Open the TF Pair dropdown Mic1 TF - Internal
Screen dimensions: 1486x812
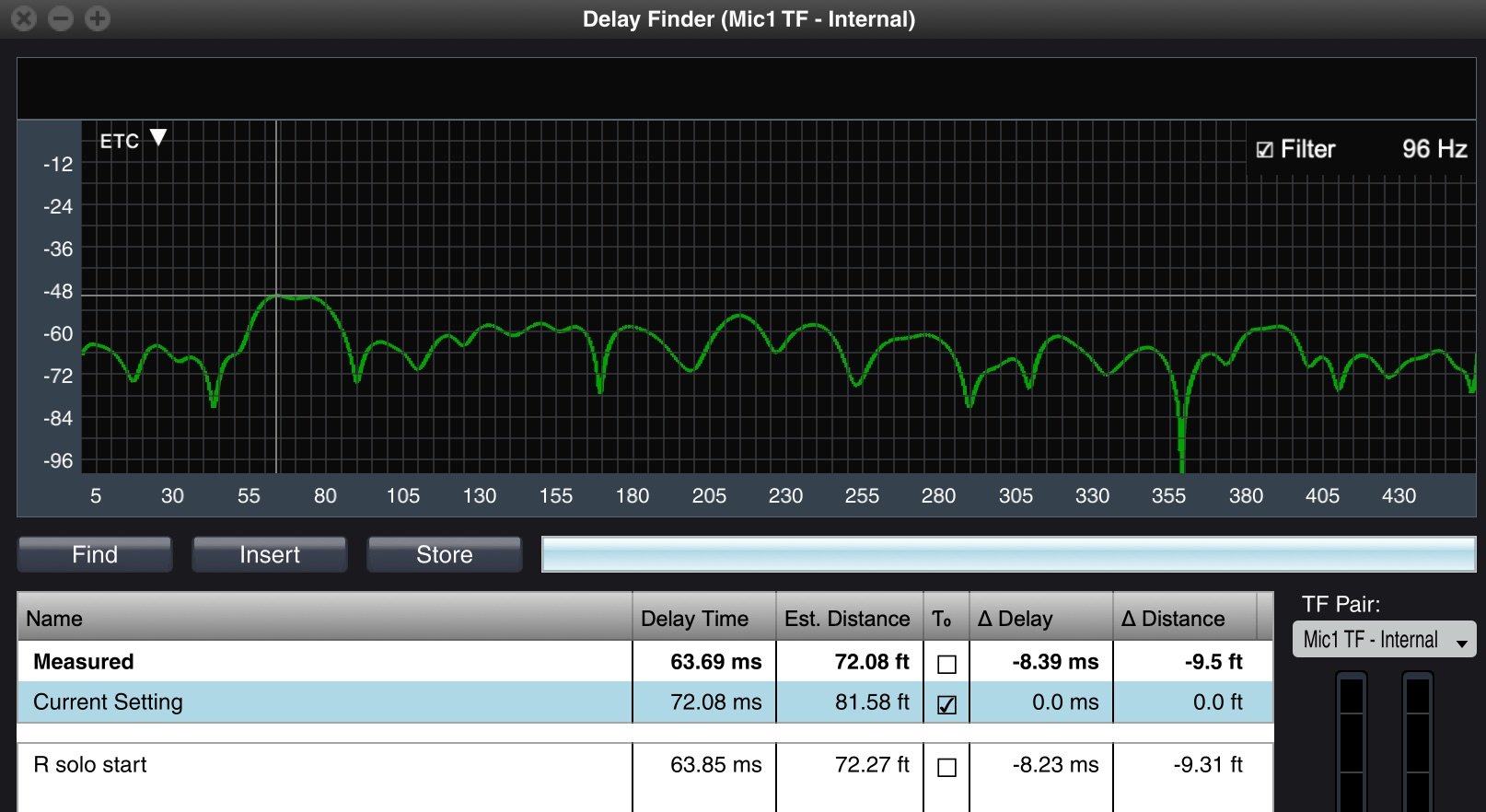[1384, 640]
